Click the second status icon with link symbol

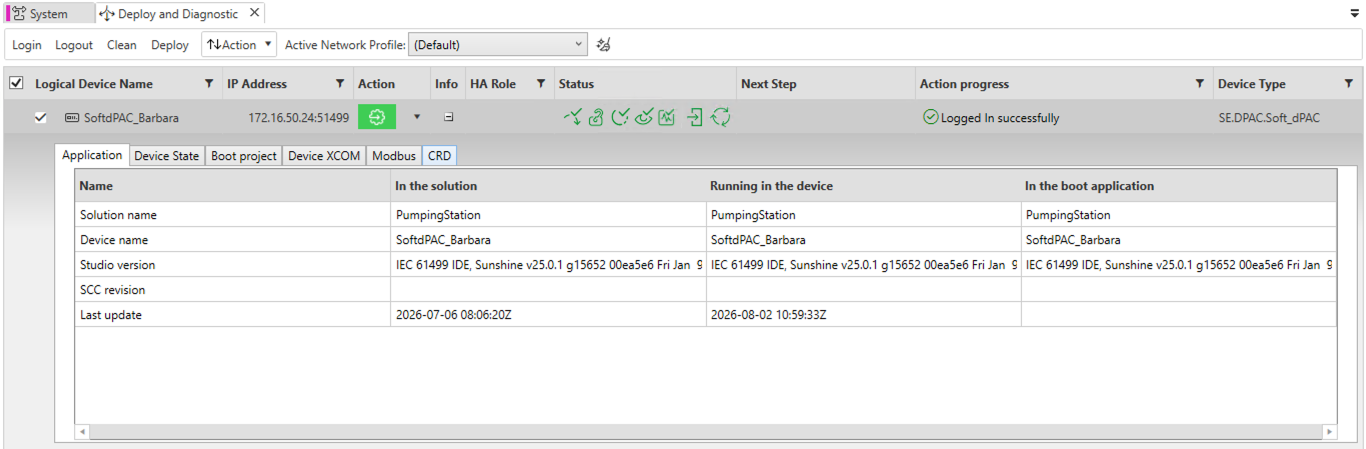(x=596, y=117)
